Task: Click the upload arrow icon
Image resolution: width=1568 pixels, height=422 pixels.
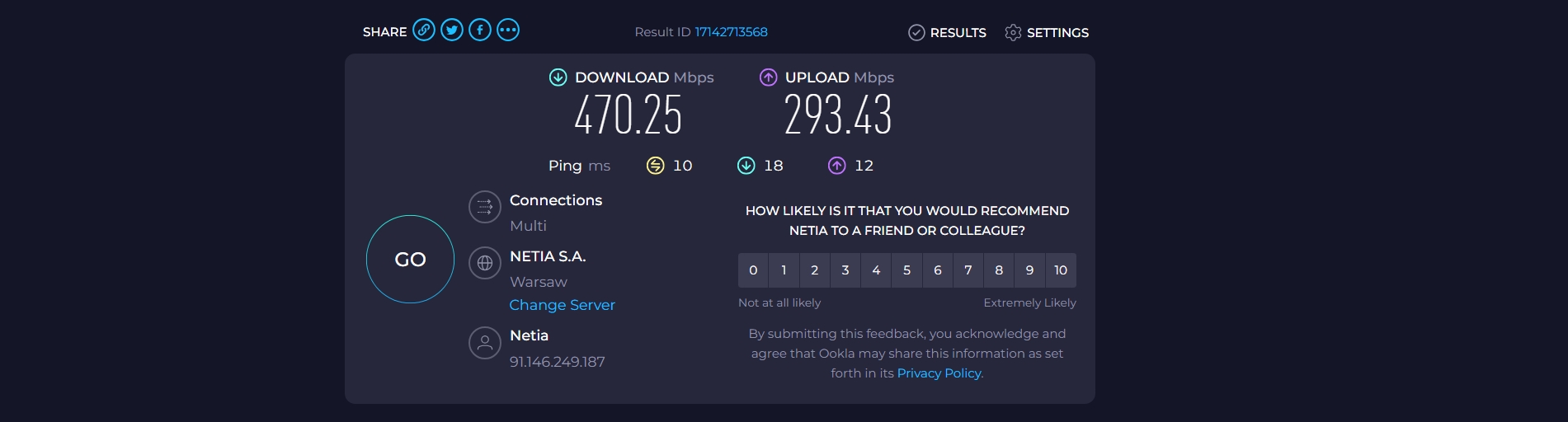Action: click(x=768, y=77)
